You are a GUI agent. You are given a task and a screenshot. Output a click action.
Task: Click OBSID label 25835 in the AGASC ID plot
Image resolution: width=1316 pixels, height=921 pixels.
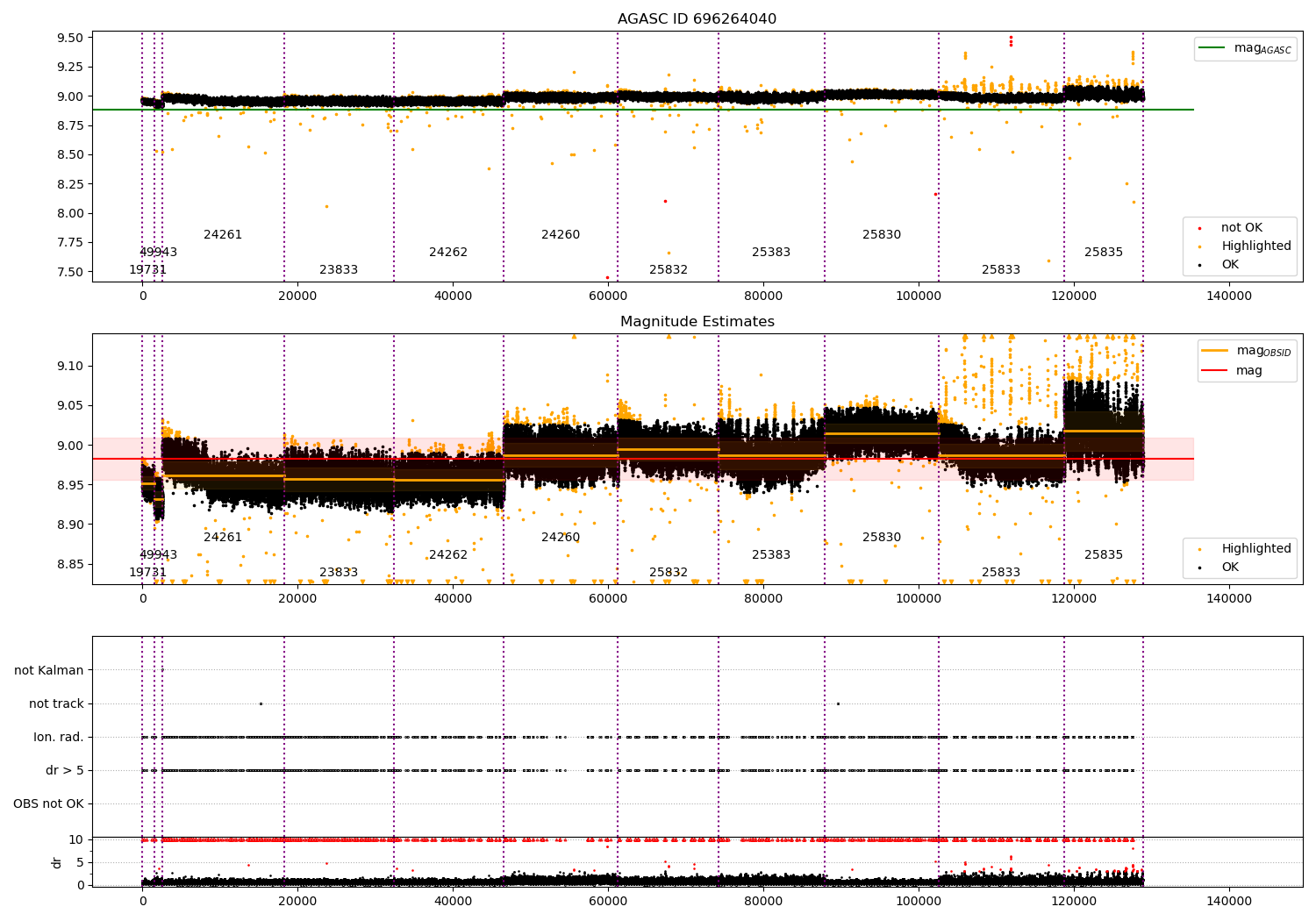point(1104,253)
